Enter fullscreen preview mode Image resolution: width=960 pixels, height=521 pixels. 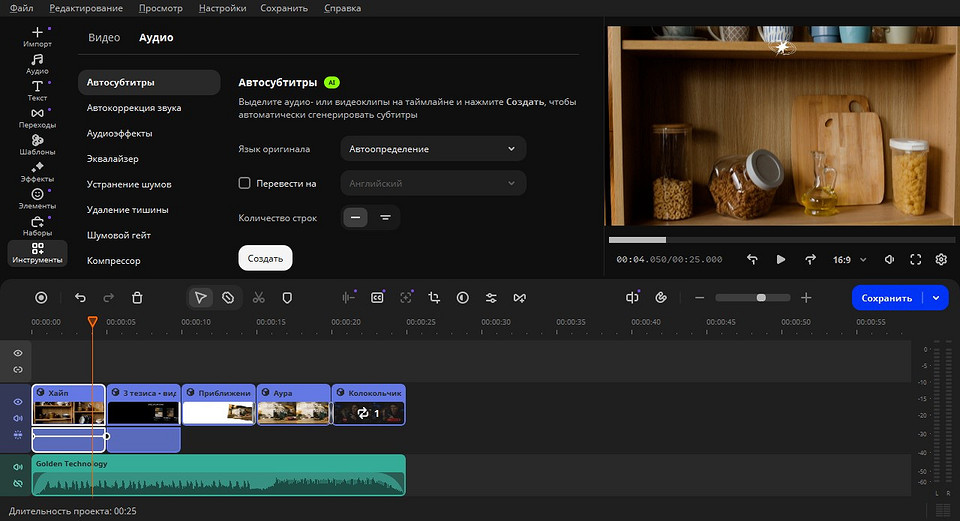click(x=915, y=260)
